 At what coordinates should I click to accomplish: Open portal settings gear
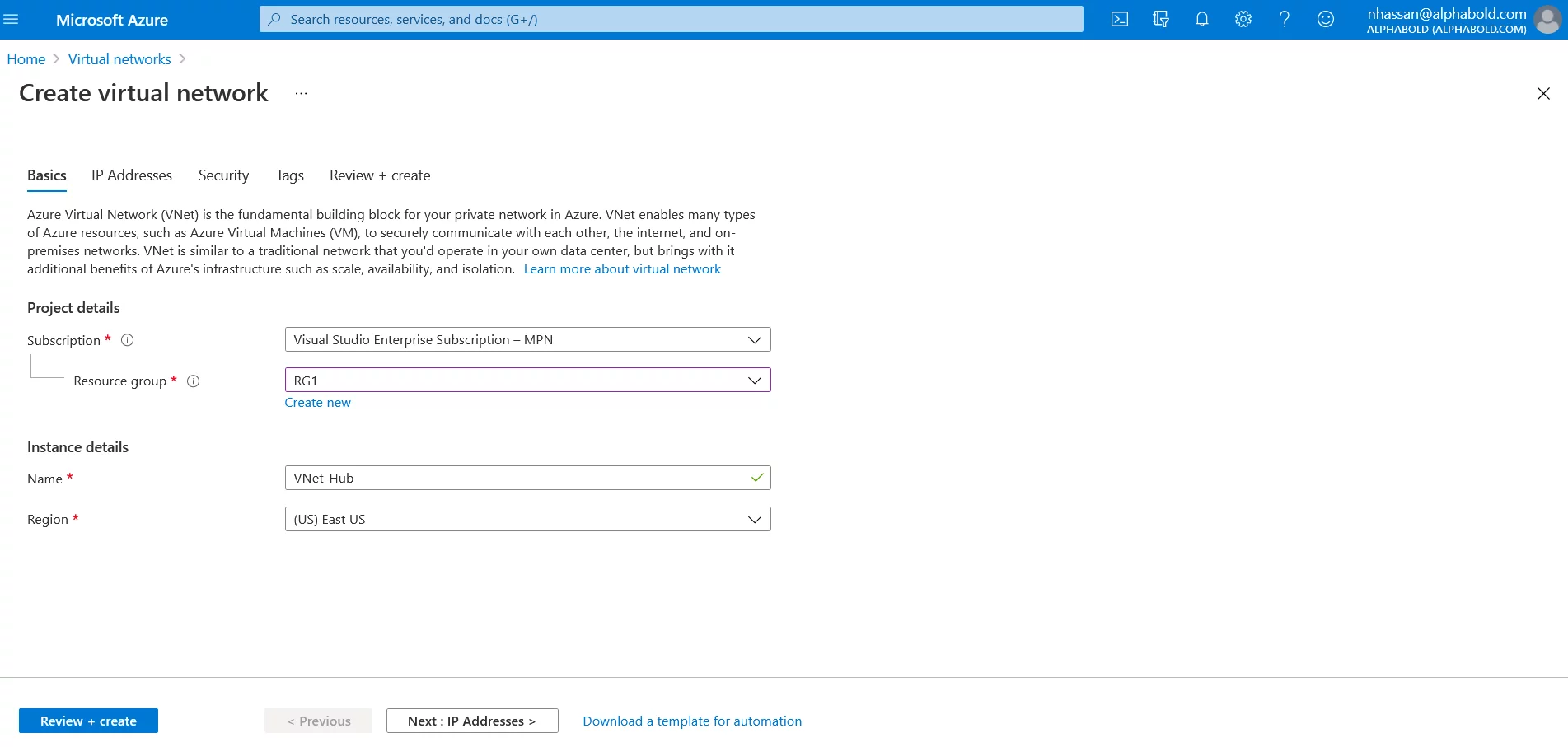pos(1243,19)
